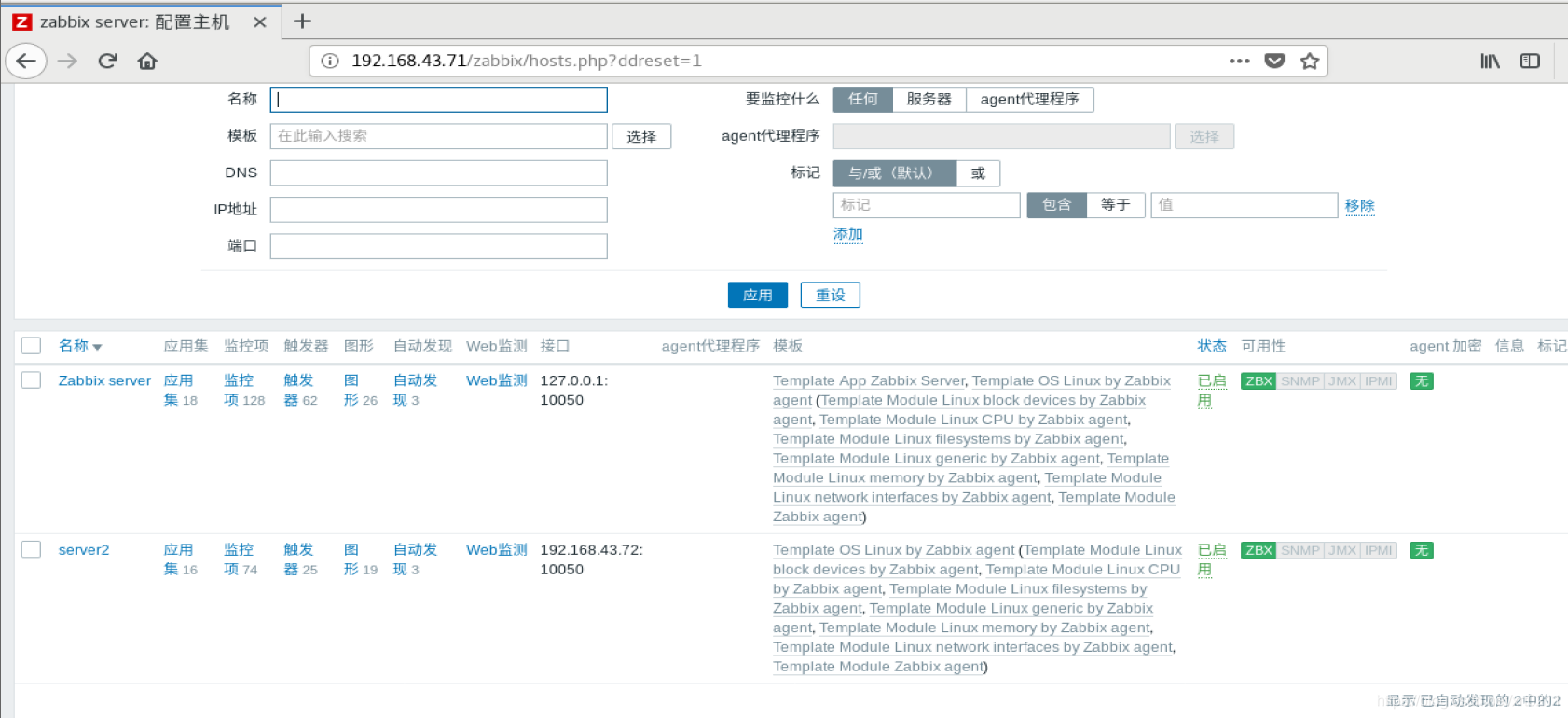1568x718 pixels.
Task: Click 移除 to remove the tag filter
Action: 1359,206
